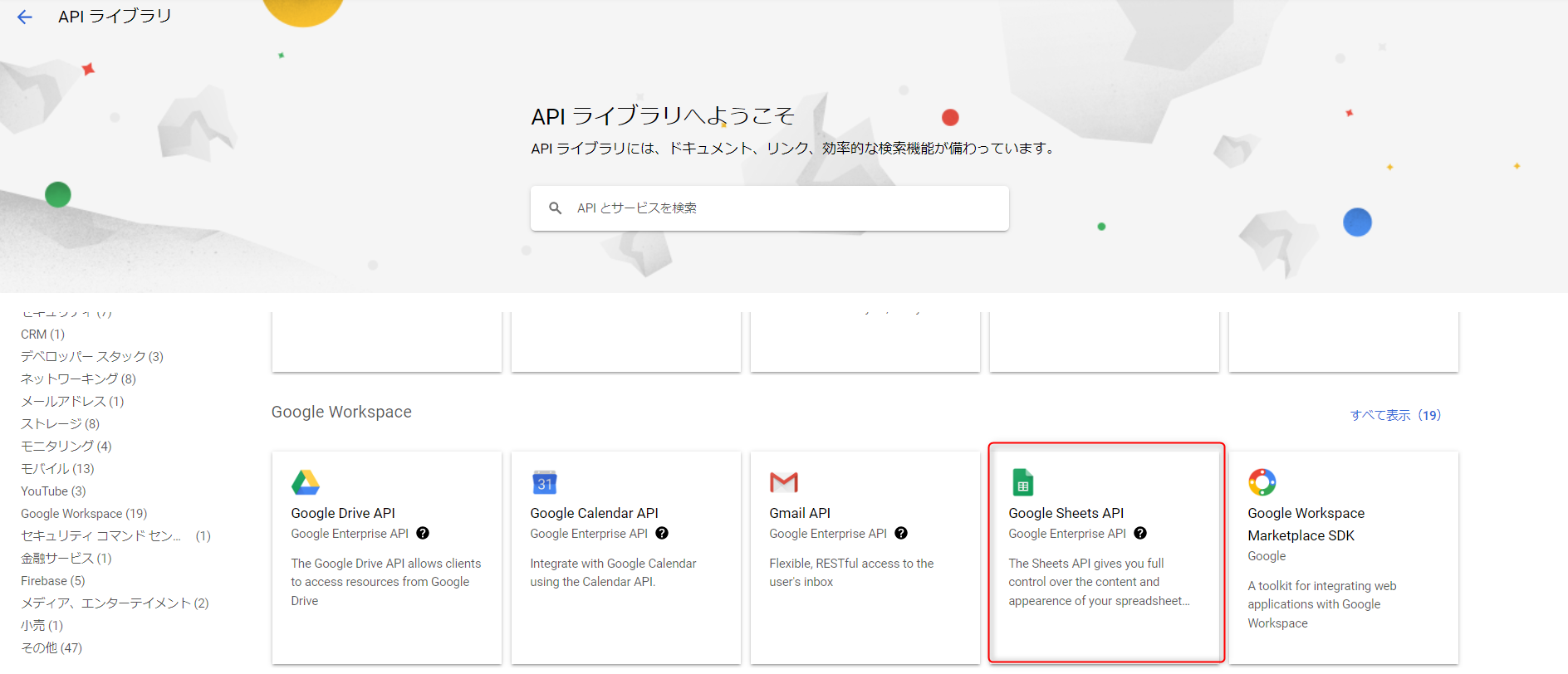Viewport: 1568px width, 674px height.
Task: Open the すべて表示 (19) link
Action: coord(1395,415)
